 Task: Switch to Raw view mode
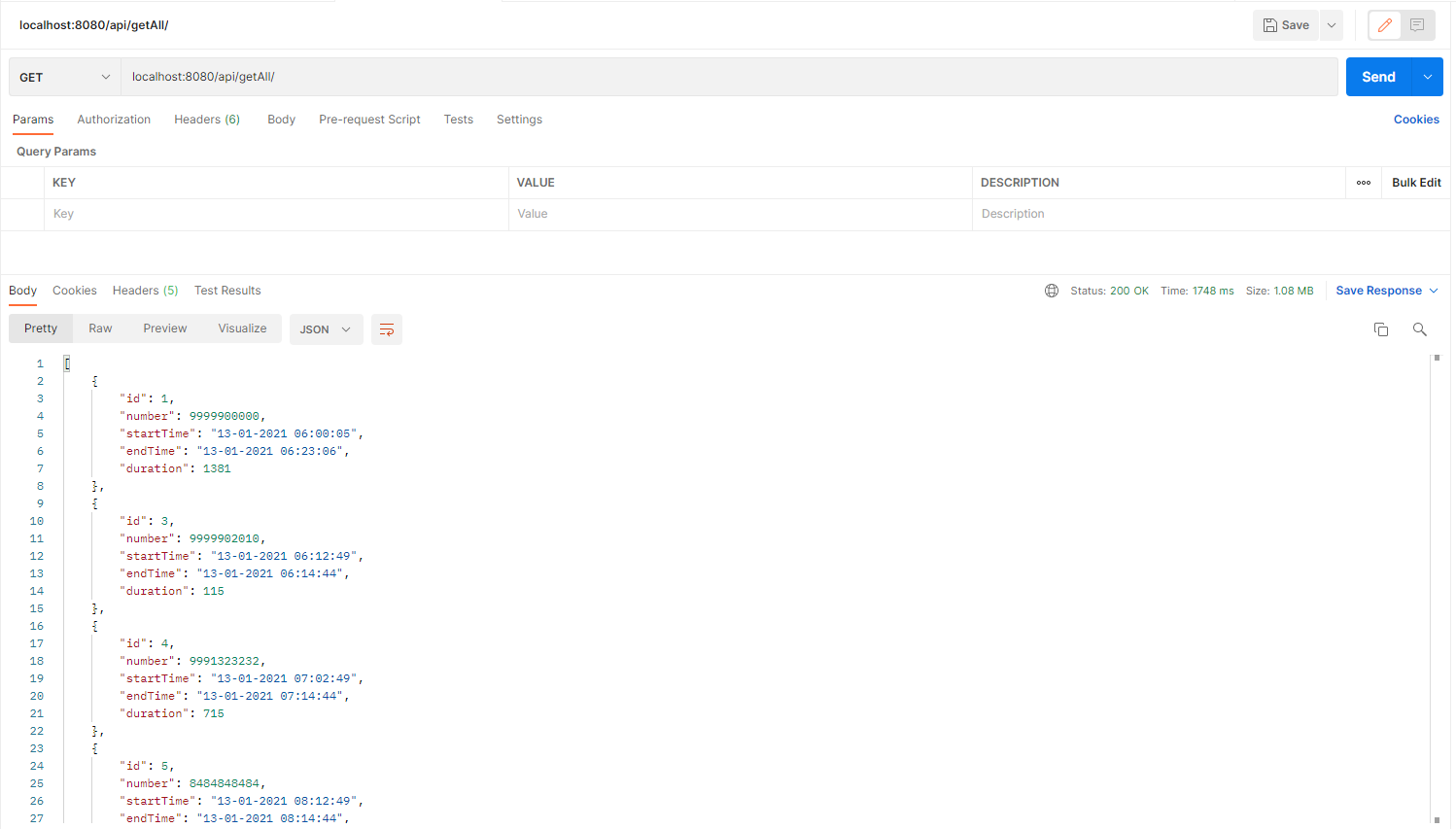[100, 328]
